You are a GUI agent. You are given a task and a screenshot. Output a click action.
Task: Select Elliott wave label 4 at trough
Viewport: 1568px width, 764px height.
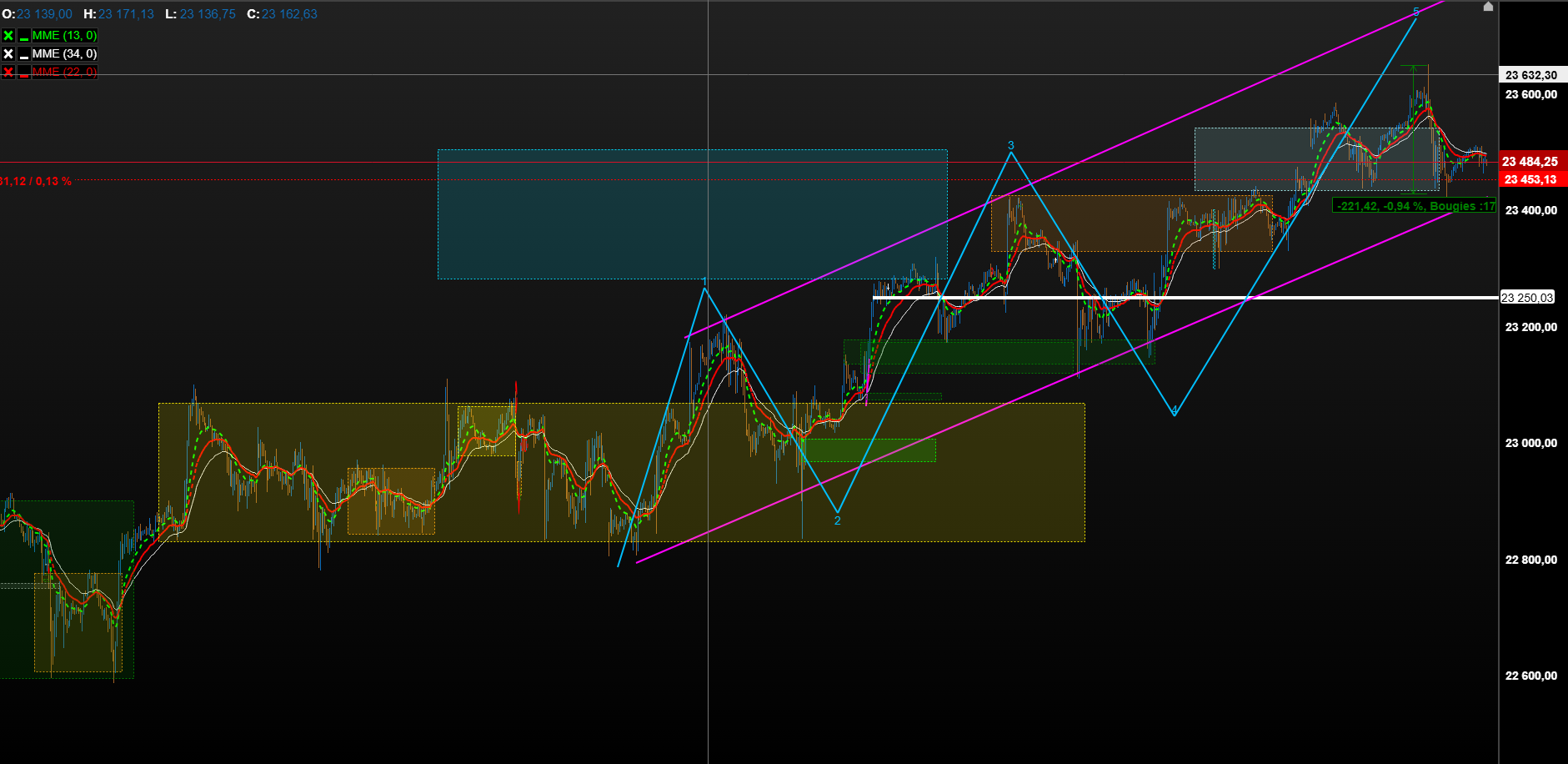[1175, 410]
